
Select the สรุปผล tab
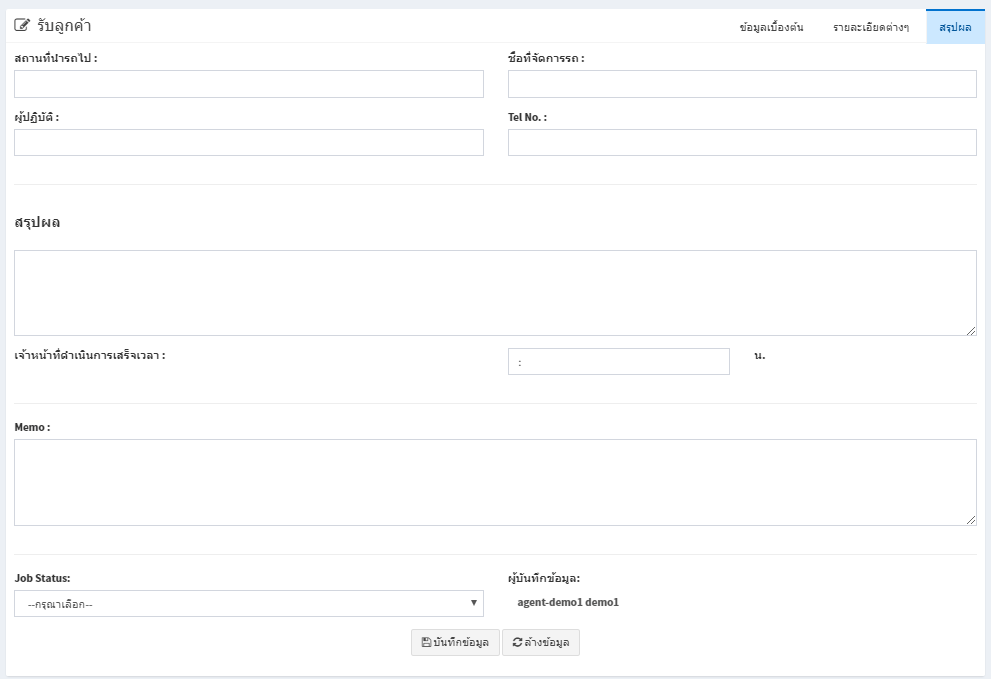(955, 27)
